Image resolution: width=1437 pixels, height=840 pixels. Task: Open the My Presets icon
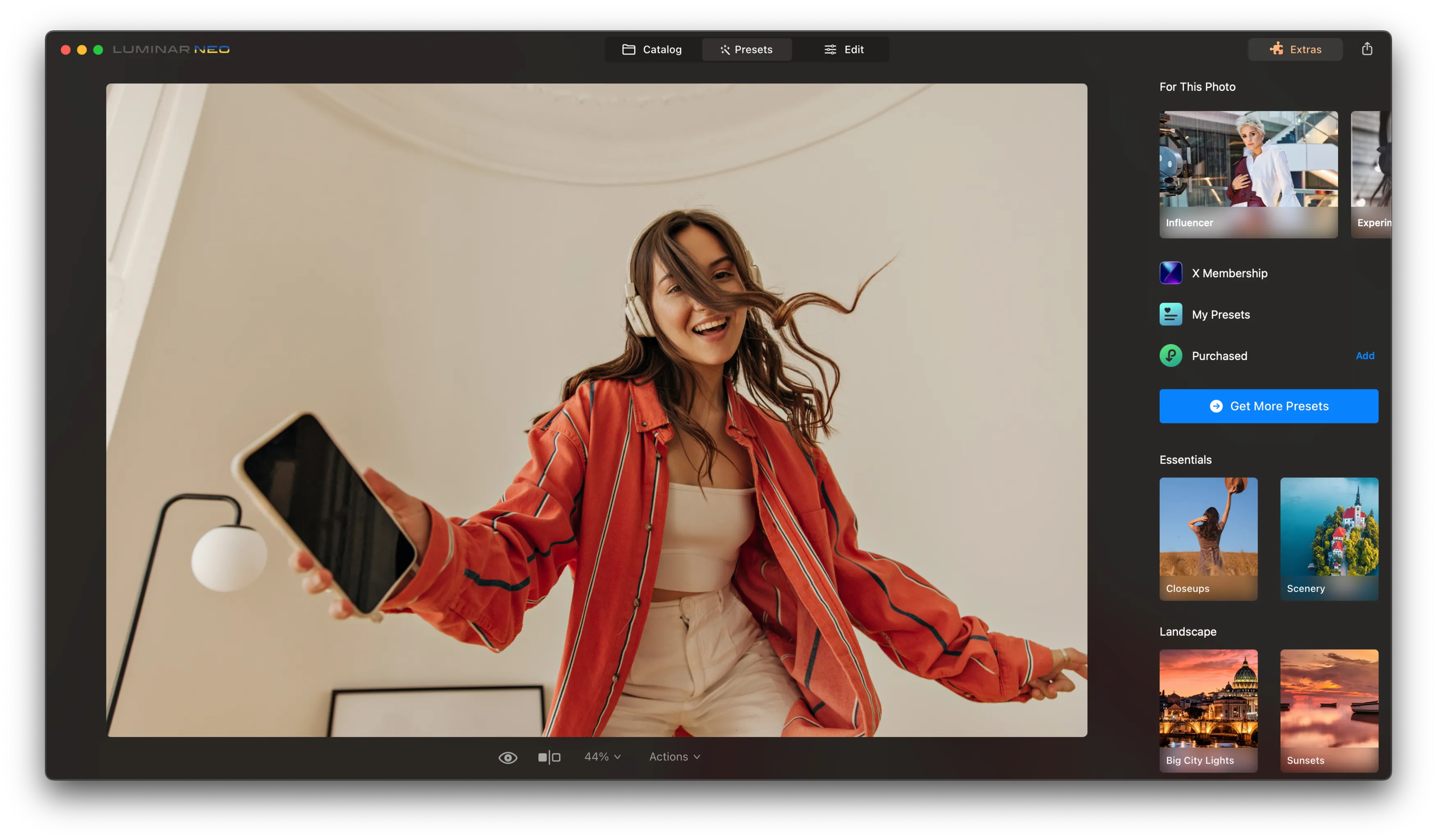1171,314
